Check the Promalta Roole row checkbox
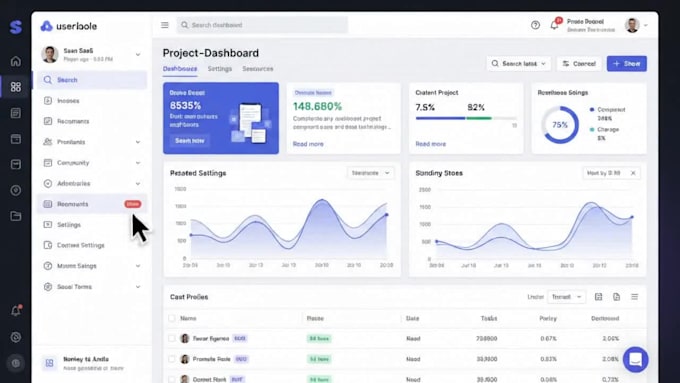The height and width of the screenshot is (383, 680). coord(172,359)
